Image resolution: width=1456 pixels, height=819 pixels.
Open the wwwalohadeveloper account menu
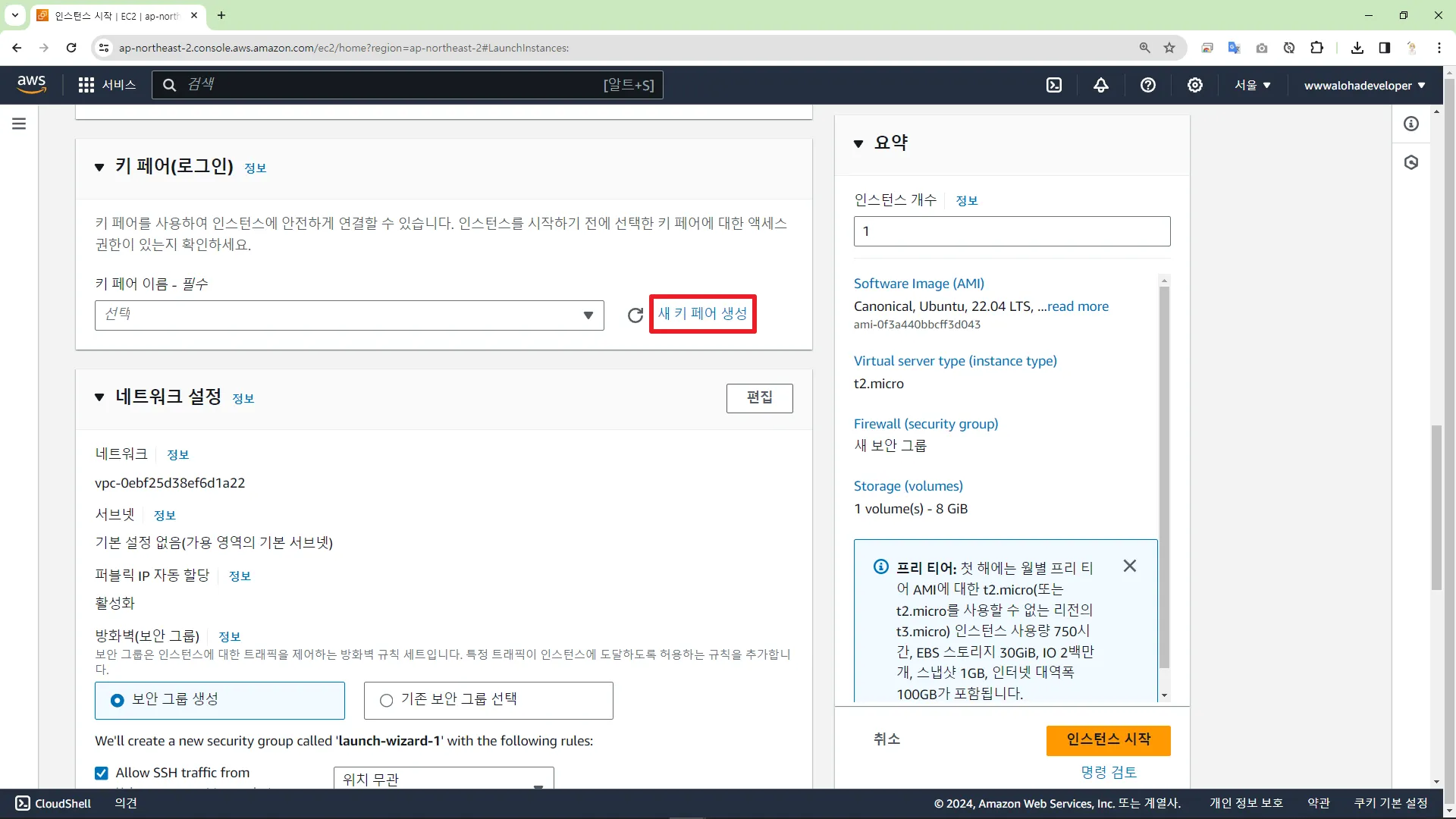[x=1364, y=85]
